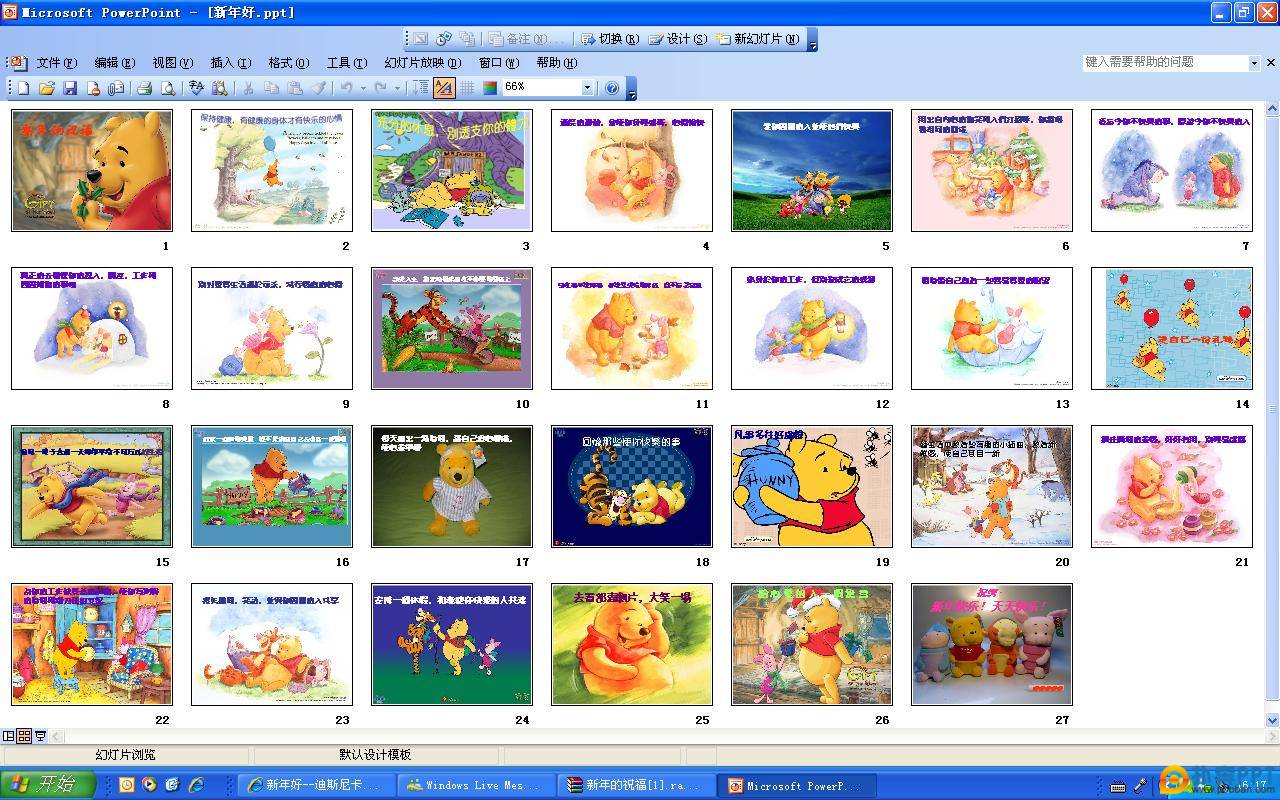Screen dimensions: 1280x800
Task: Open the 文件 menu
Action: tap(56, 63)
